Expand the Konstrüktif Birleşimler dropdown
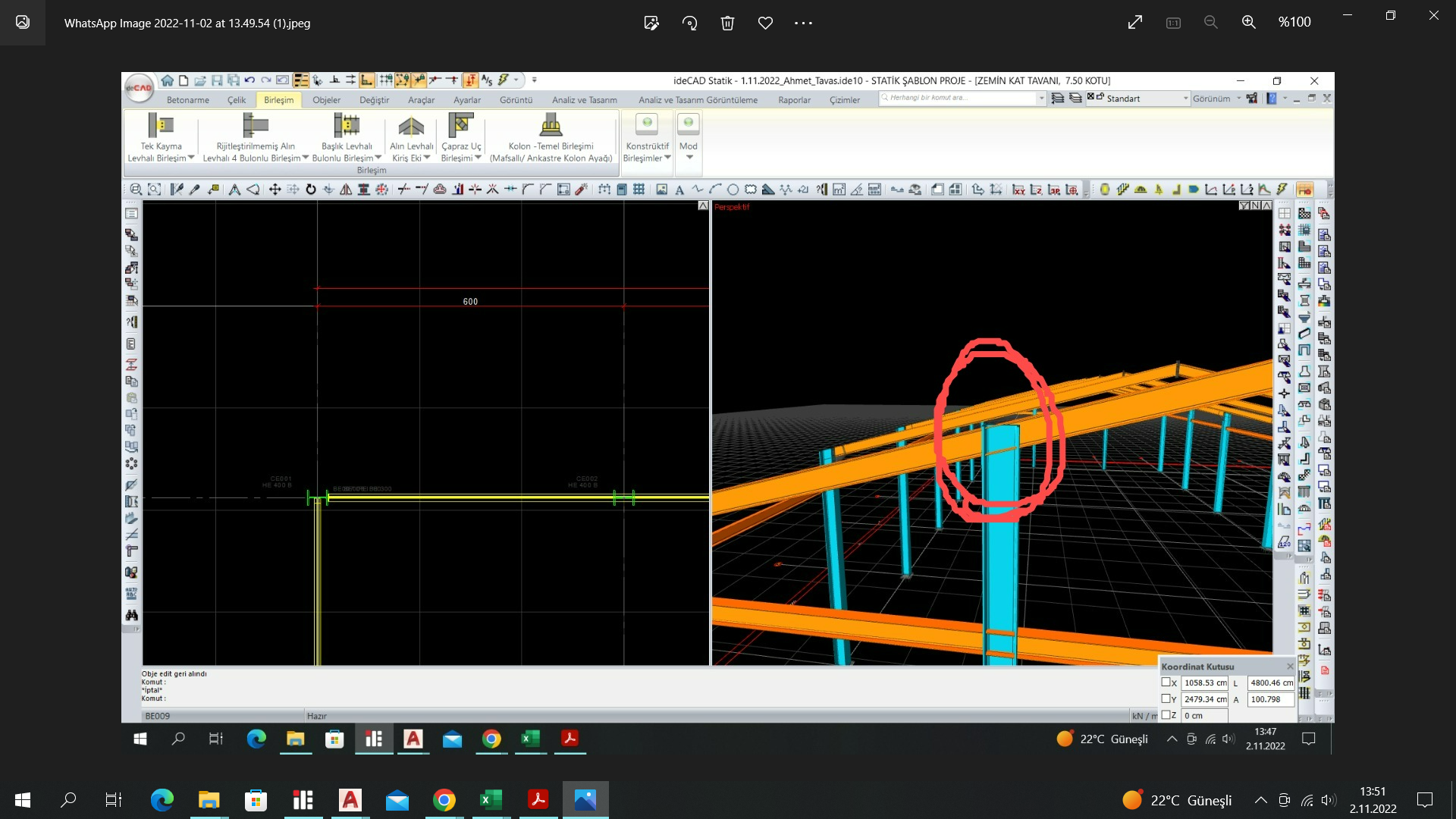Viewport: 1456px width, 819px height. pos(667,158)
